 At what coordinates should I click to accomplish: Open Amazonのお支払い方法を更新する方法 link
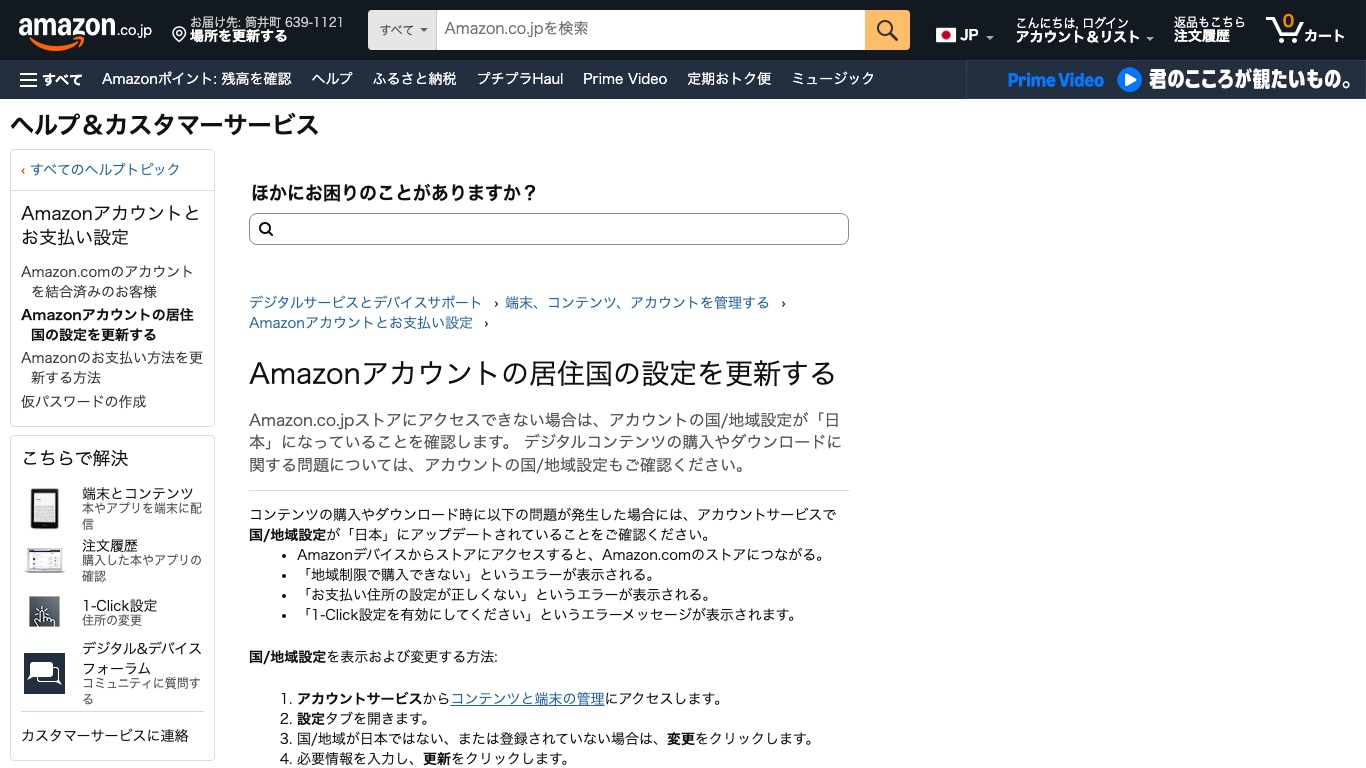[112, 368]
